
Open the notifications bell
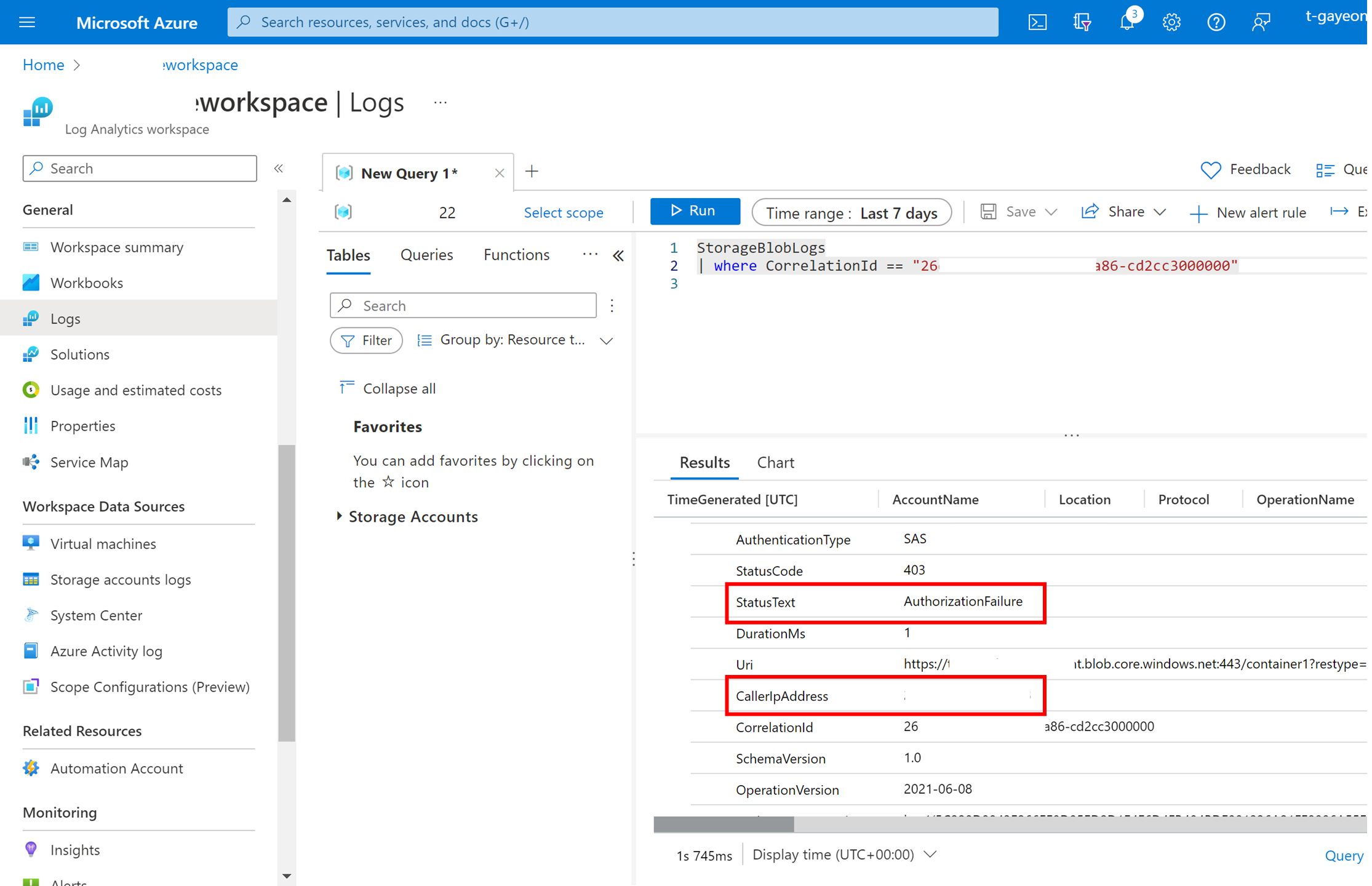[1127, 23]
